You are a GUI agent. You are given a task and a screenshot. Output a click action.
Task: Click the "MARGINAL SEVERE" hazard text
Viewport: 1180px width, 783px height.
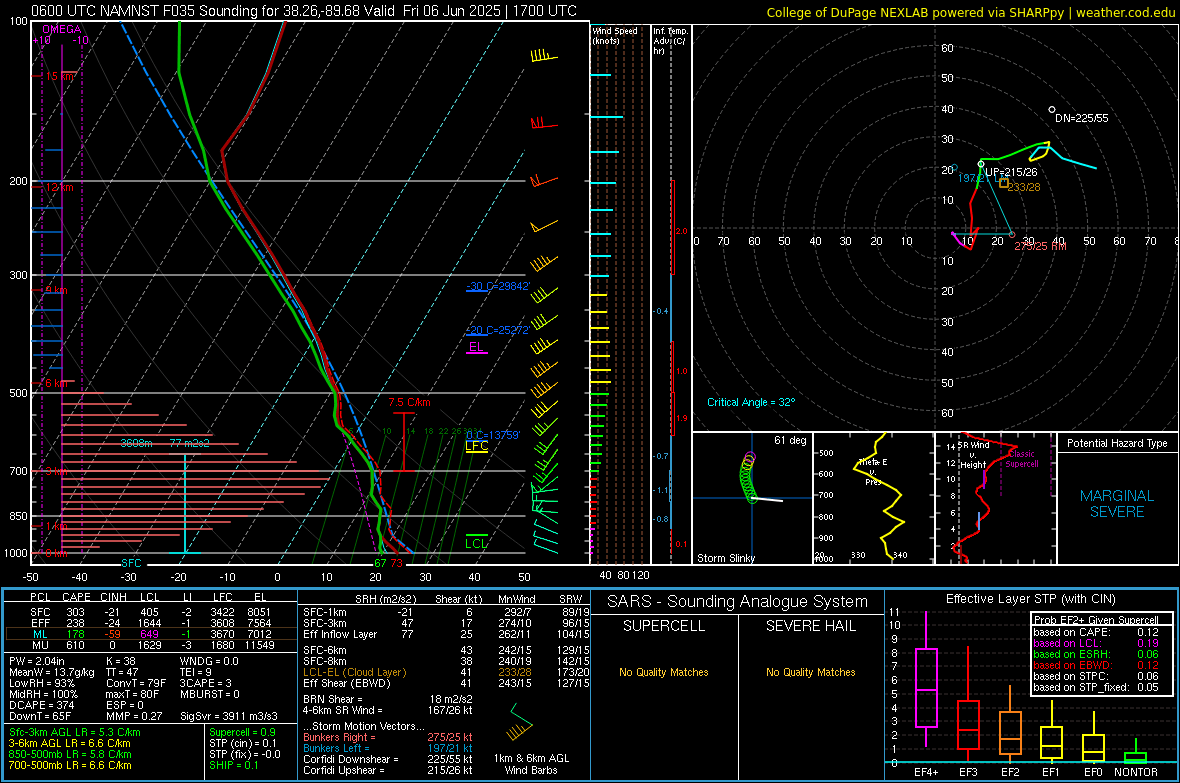pyautogui.click(x=1117, y=504)
